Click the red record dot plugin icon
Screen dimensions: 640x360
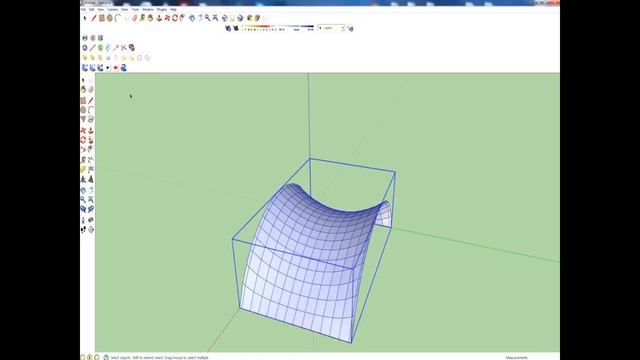(x=116, y=68)
